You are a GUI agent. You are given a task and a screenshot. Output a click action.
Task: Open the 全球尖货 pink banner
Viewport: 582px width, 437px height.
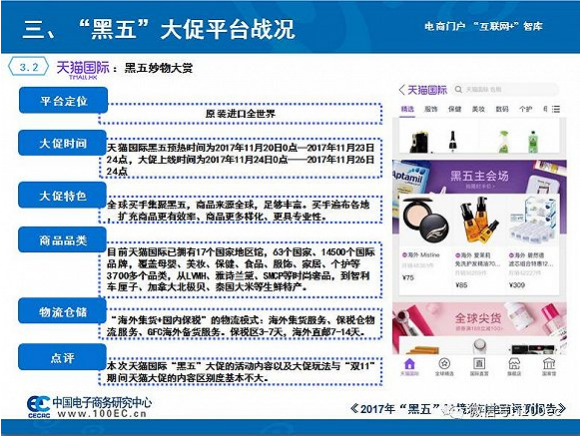coord(479,319)
